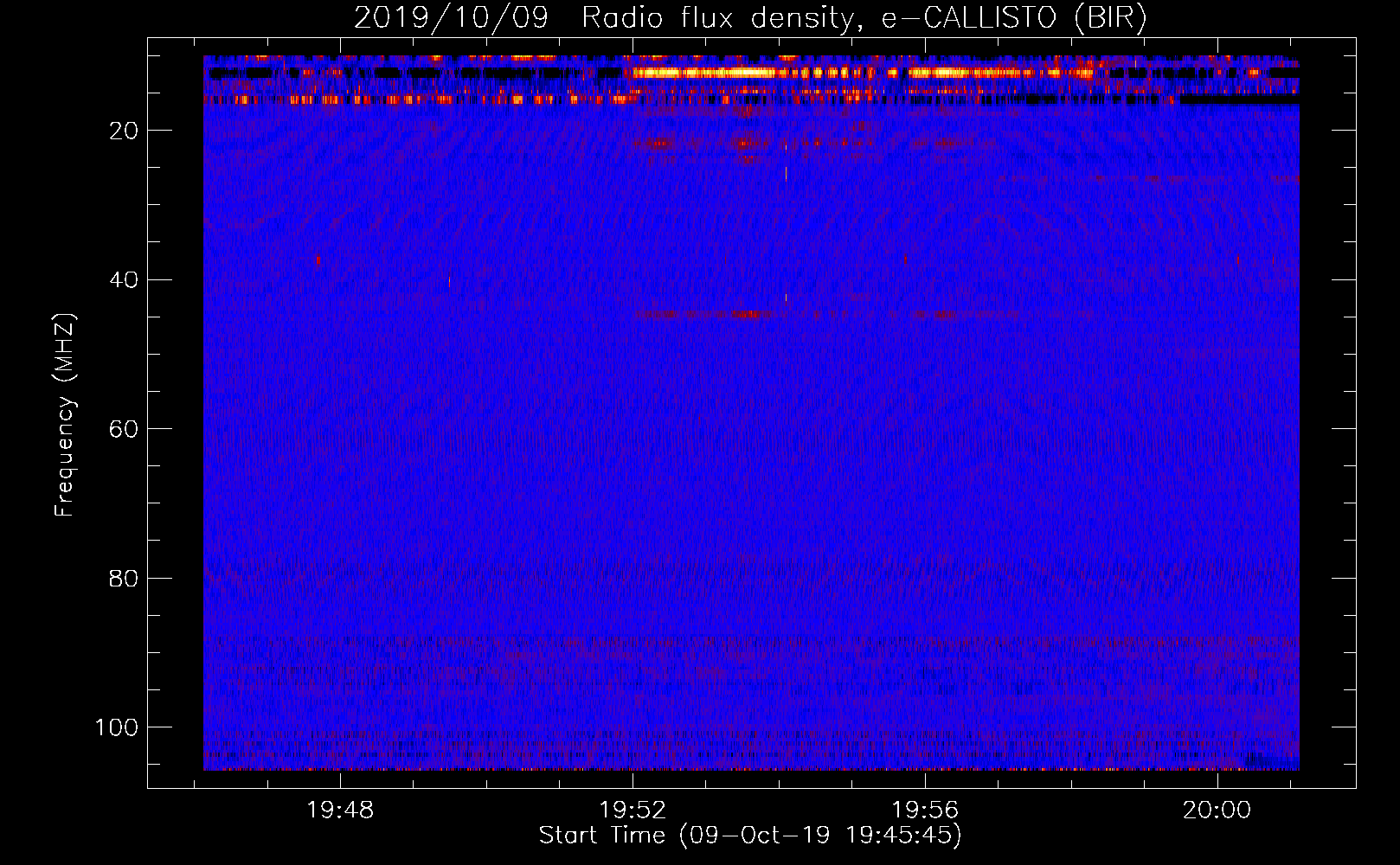This screenshot has width=1400, height=865.
Task: Click the 60 MHz tick label
Action: [x=124, y=429]
